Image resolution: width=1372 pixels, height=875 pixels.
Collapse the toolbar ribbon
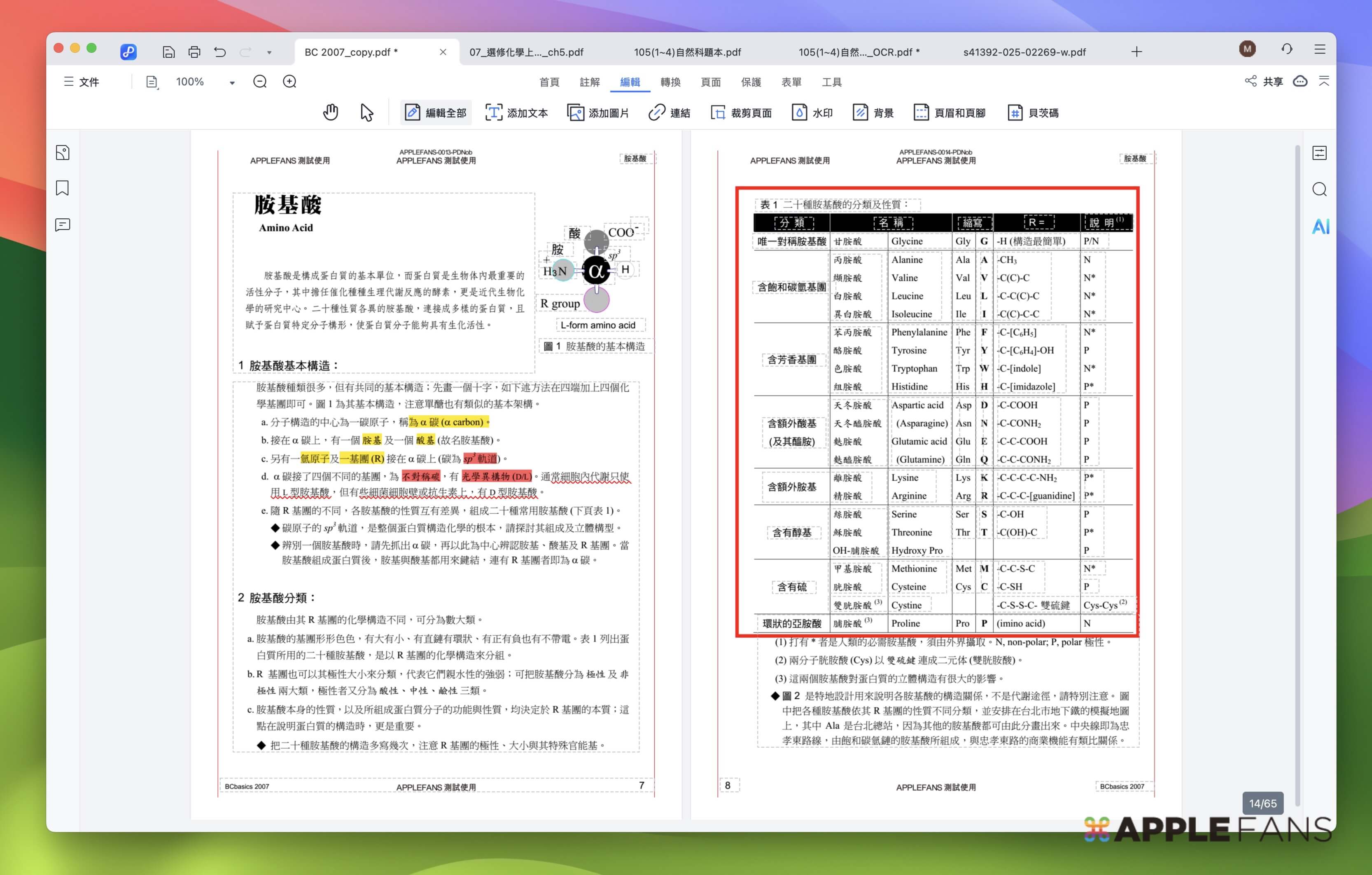[x=1323, y=82]
